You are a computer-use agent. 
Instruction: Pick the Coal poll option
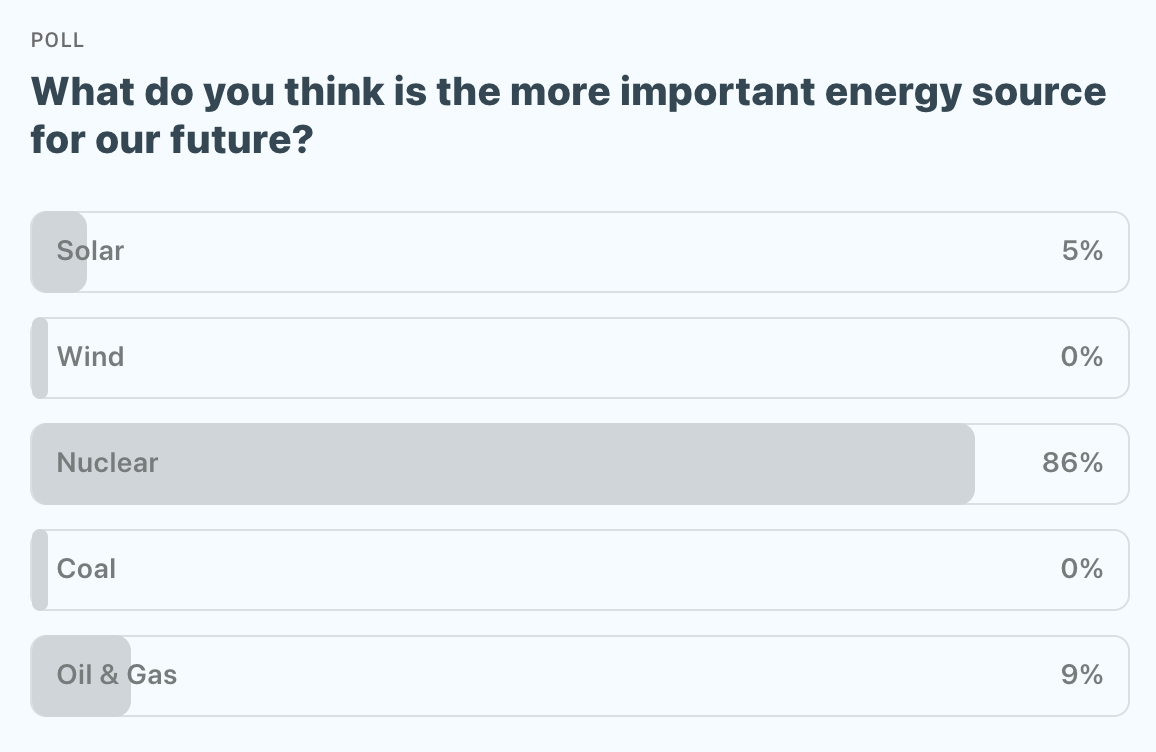coord(87,569)
